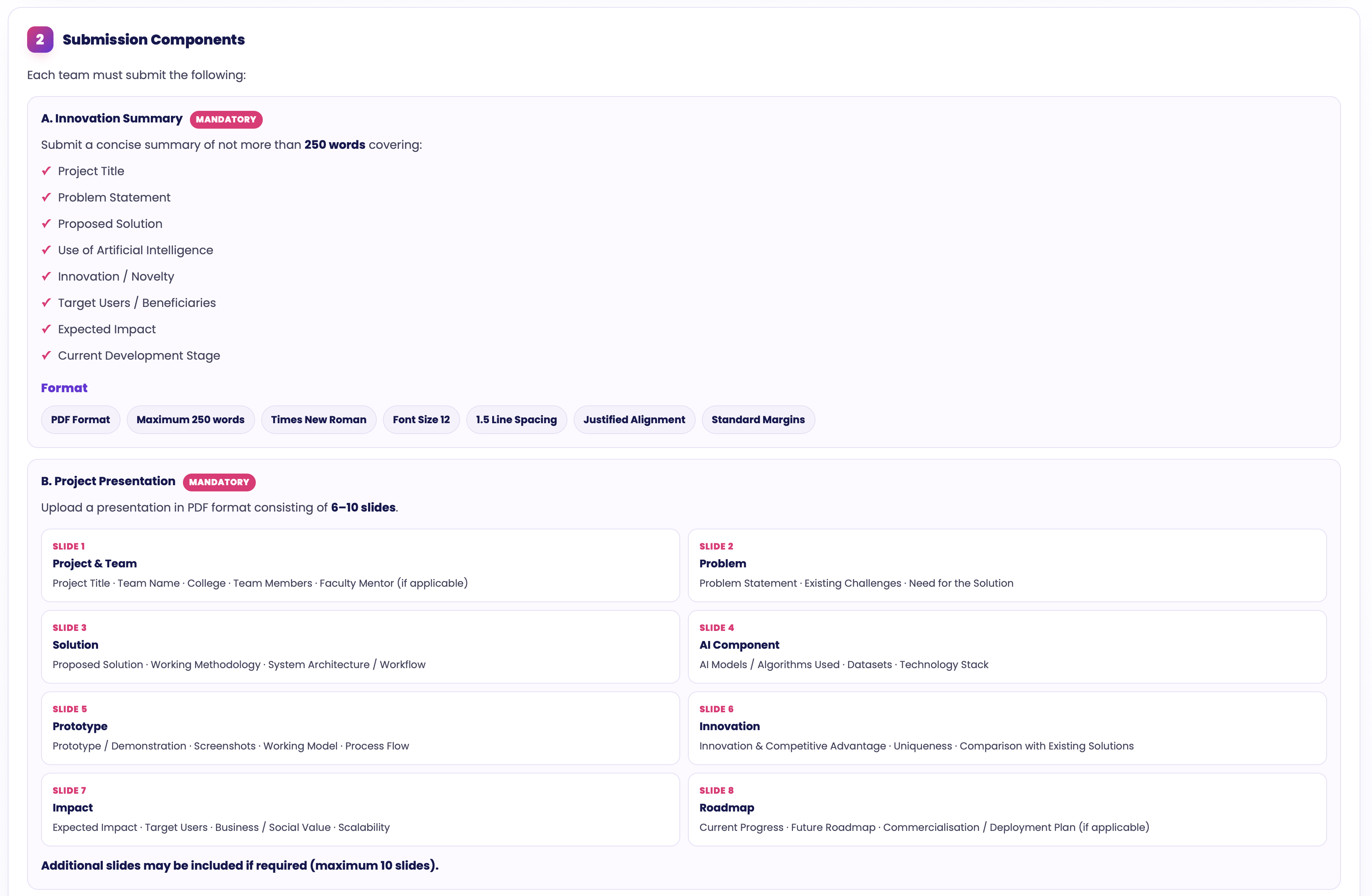Image resolution: width=1372 pixels, height=896 pixels.
Task: Open the Slide 6 Innovation card
Action: 1007,728
